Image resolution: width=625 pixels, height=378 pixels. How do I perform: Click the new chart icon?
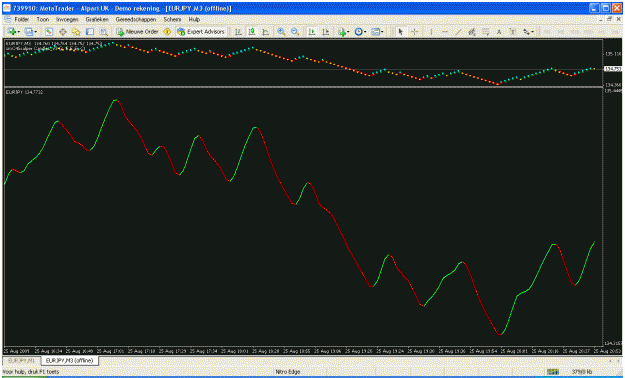[12, 32]
